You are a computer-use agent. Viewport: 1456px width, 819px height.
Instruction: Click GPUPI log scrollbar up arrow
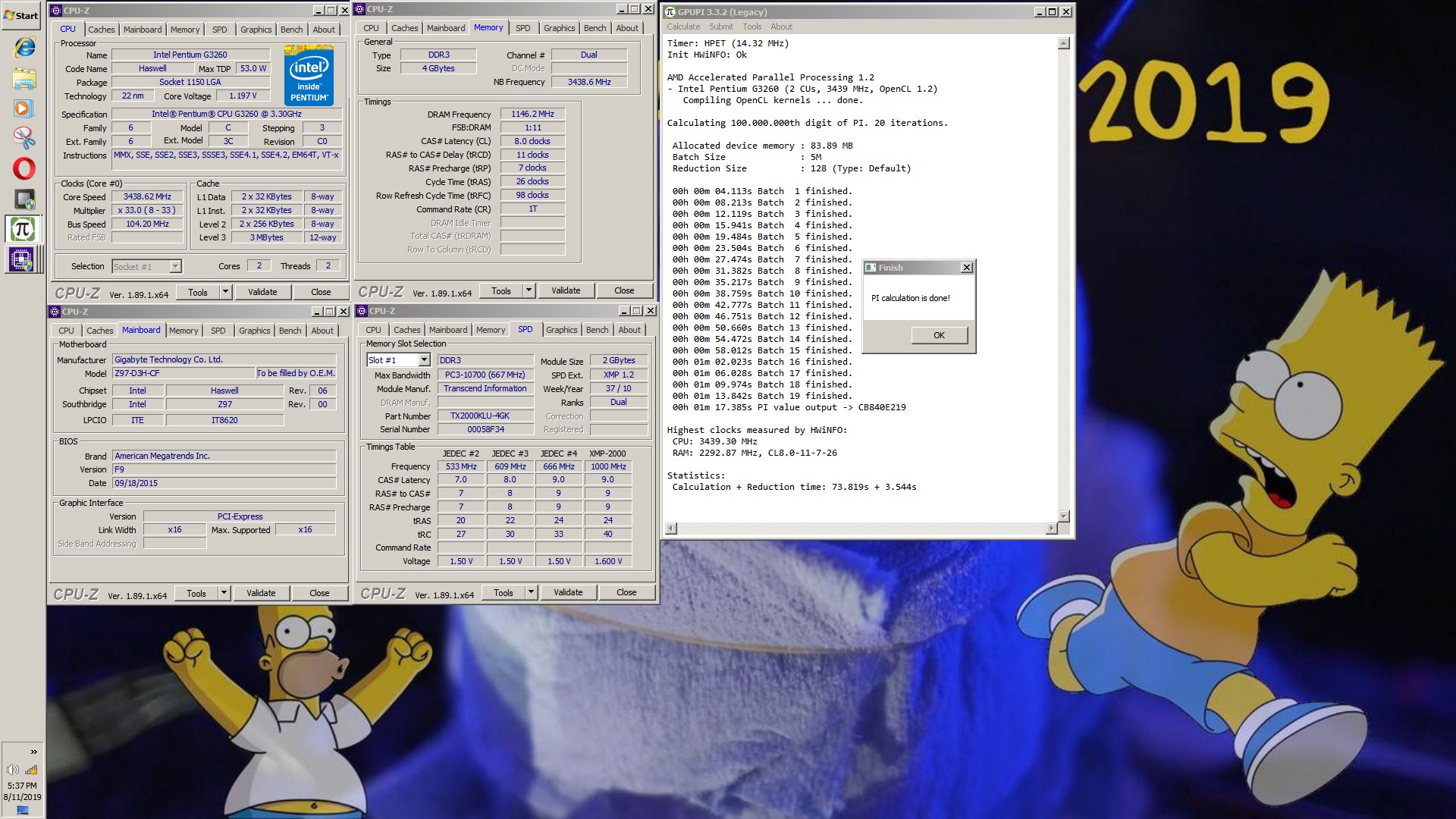pos(1063,43)
